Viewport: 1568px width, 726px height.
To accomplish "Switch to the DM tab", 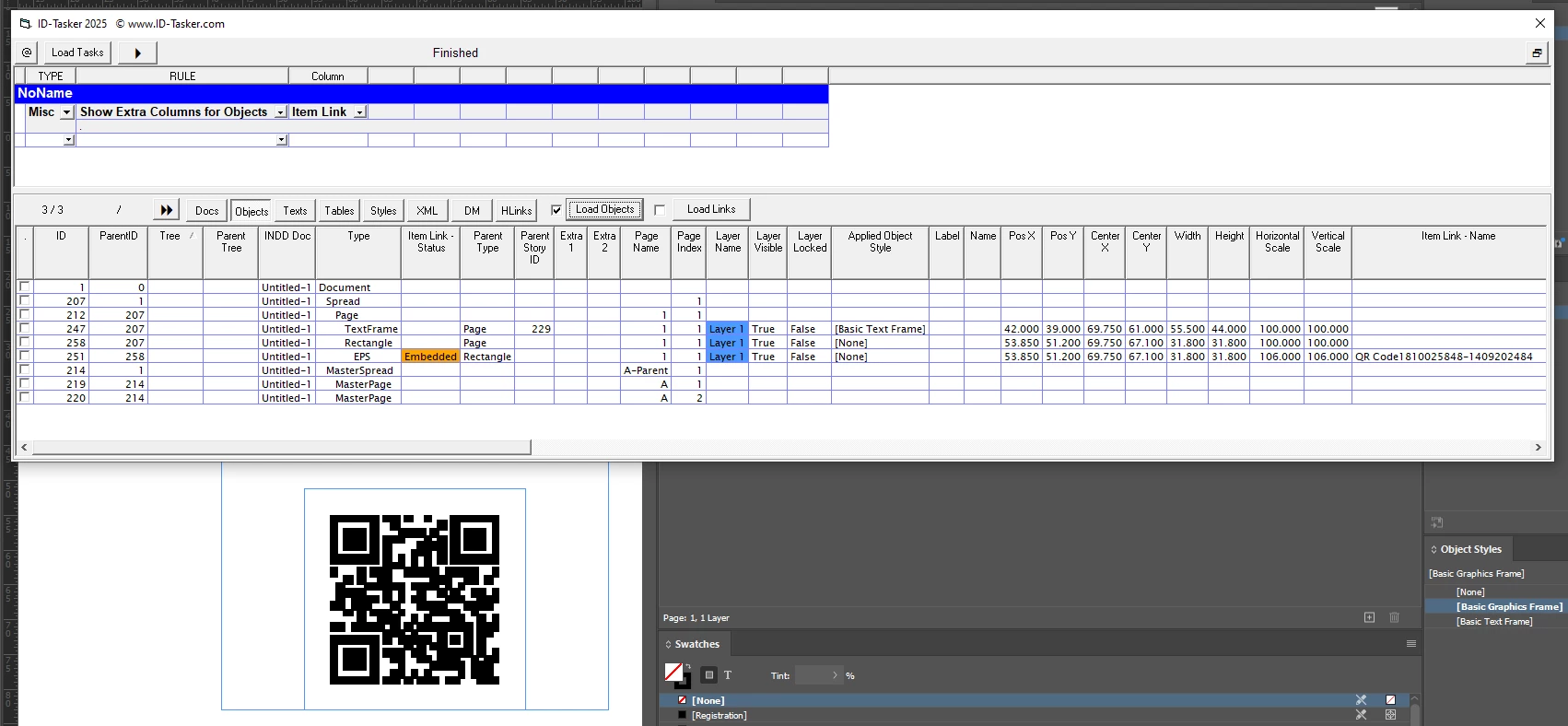I will (x=472, y=210).
